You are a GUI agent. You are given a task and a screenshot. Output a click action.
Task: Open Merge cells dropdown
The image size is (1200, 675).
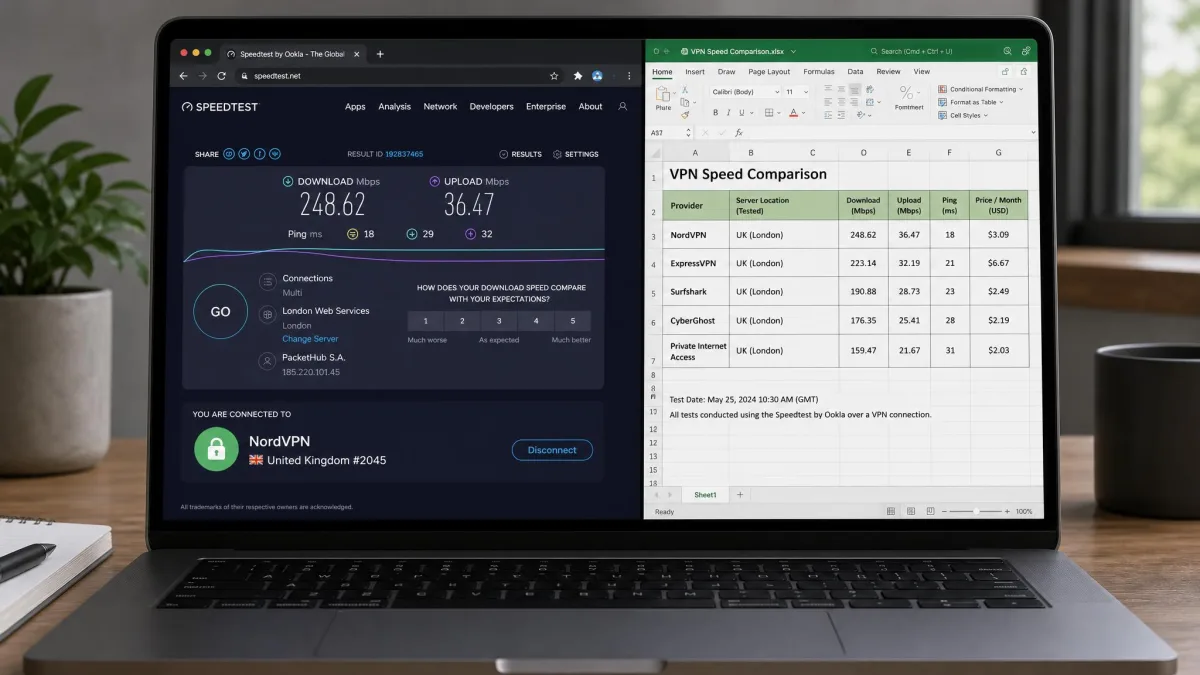click(879, 102)
